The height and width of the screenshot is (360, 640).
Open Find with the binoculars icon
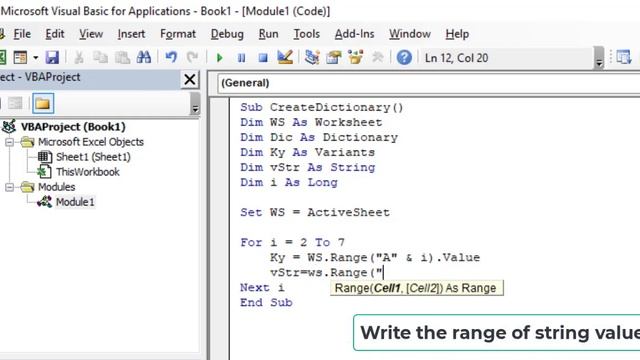144,58
